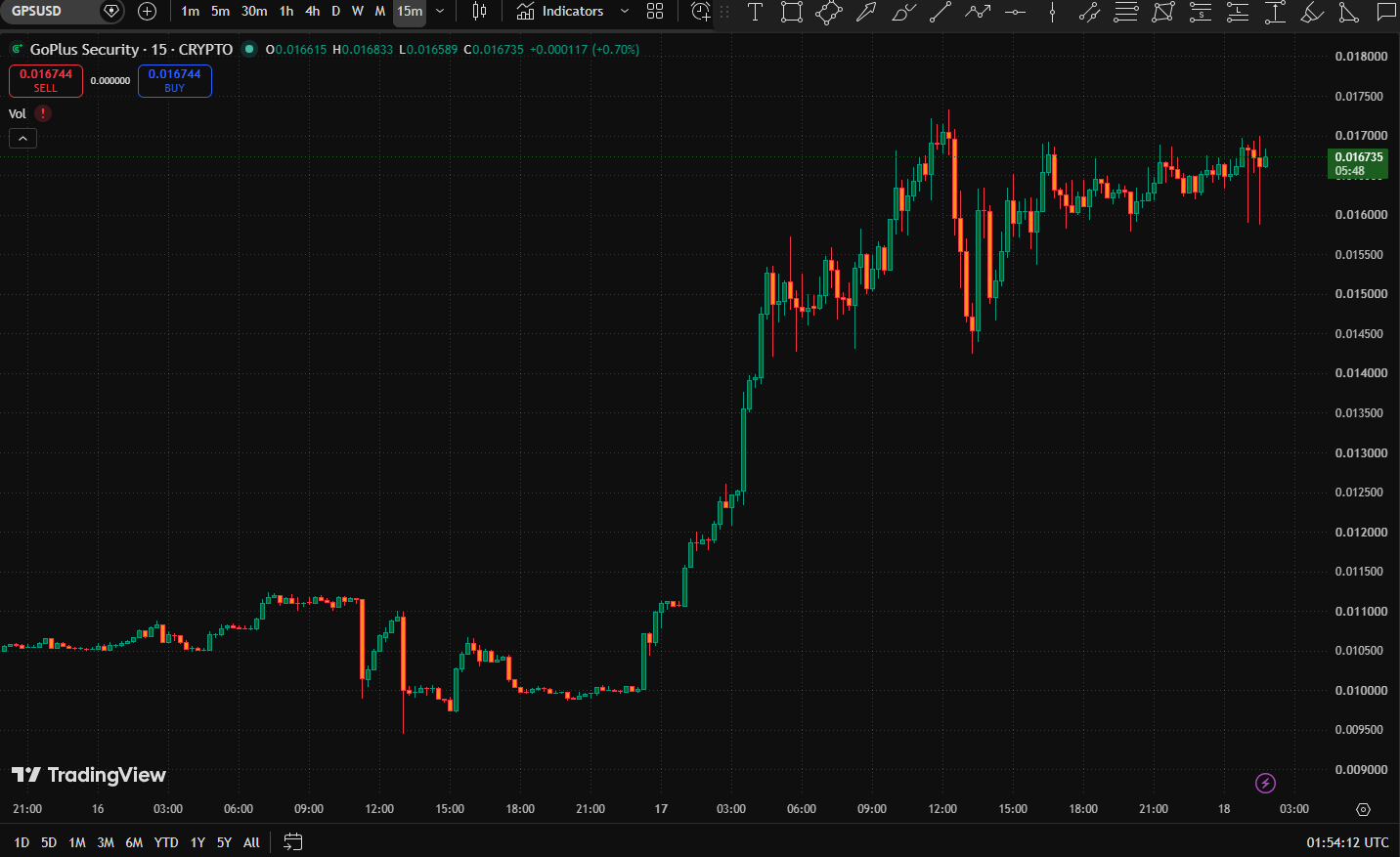1400x857 pixels.
Task: Select the Brush drawing tool
Action: click(903, 12)
